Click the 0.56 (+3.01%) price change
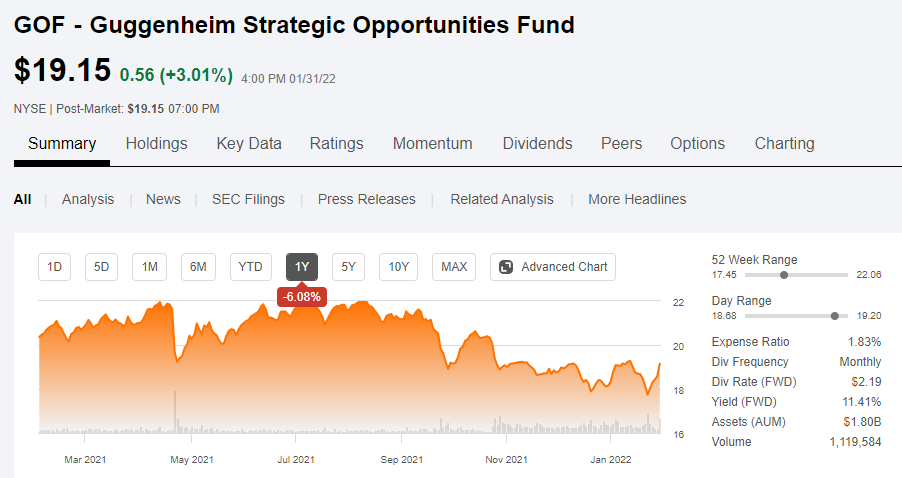902x478 pixels. click(x=176, y=75)
